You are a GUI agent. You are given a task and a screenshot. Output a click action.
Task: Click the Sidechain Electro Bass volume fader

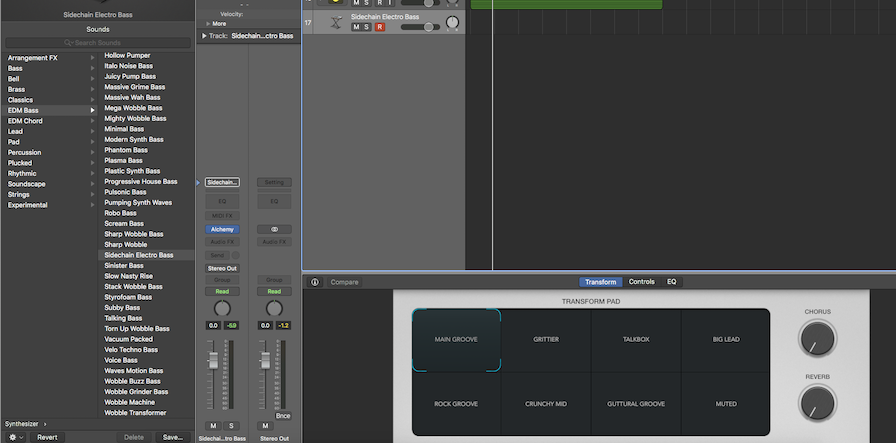[x=213, y=360]
